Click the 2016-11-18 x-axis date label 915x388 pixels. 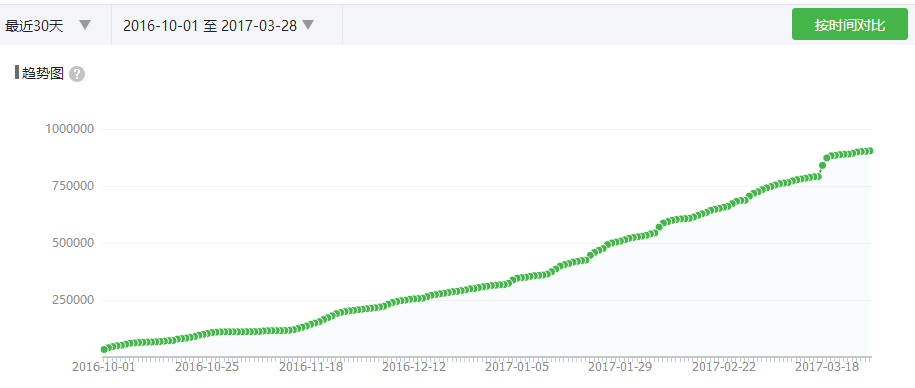coord(310,367)
